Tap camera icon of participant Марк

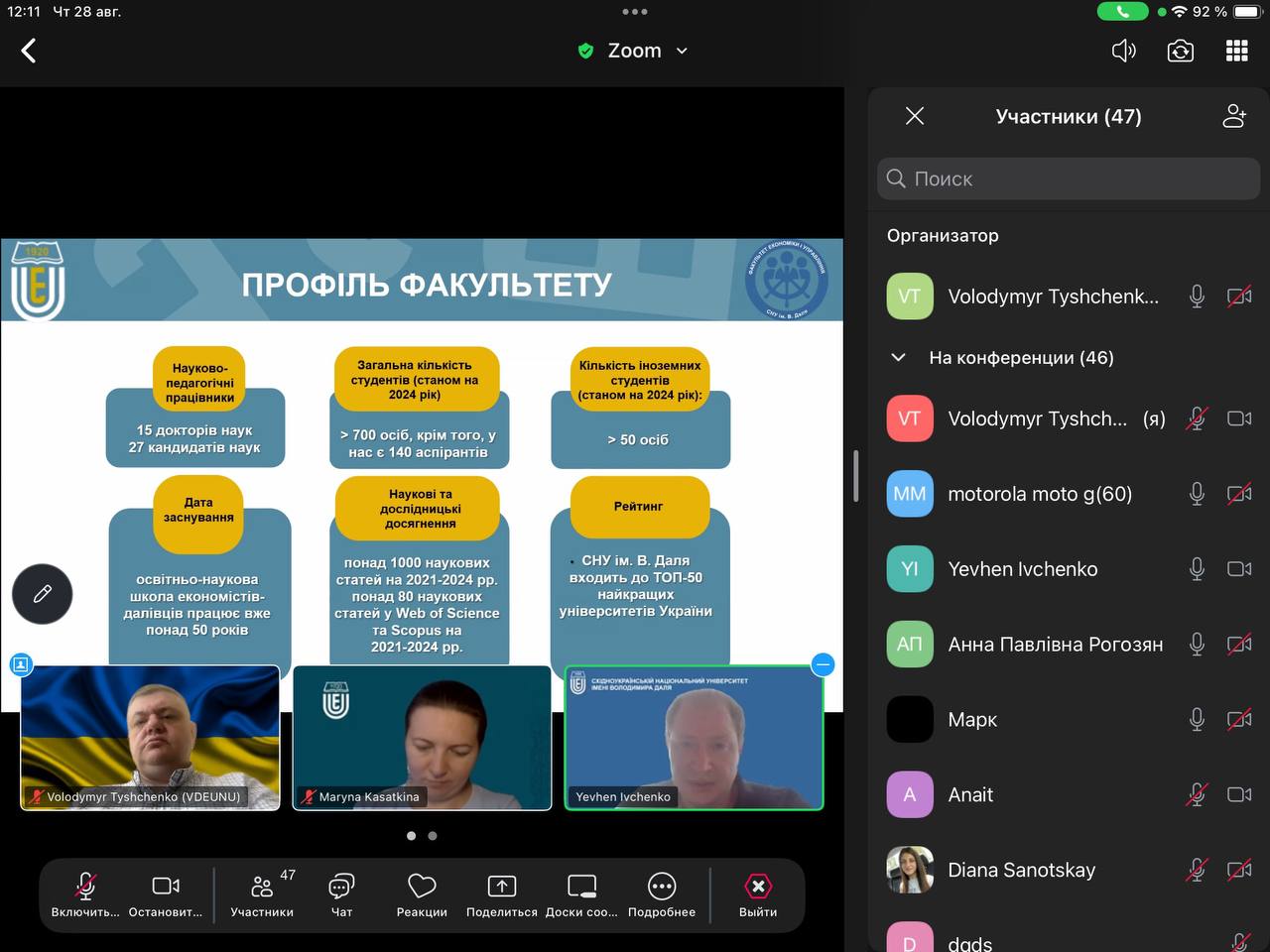coord(1239,719)
